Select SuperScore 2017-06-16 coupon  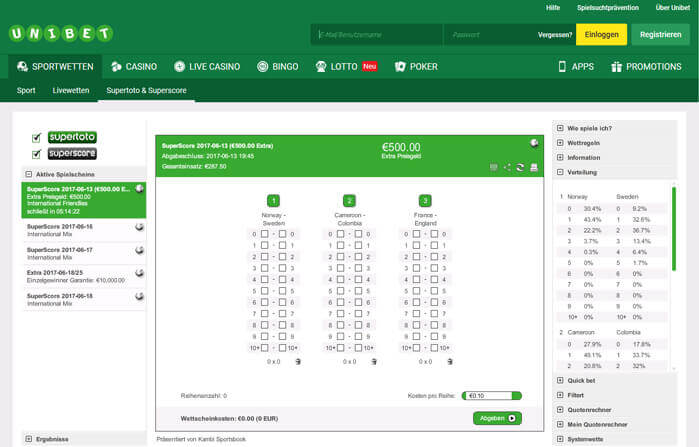(84, 230)
